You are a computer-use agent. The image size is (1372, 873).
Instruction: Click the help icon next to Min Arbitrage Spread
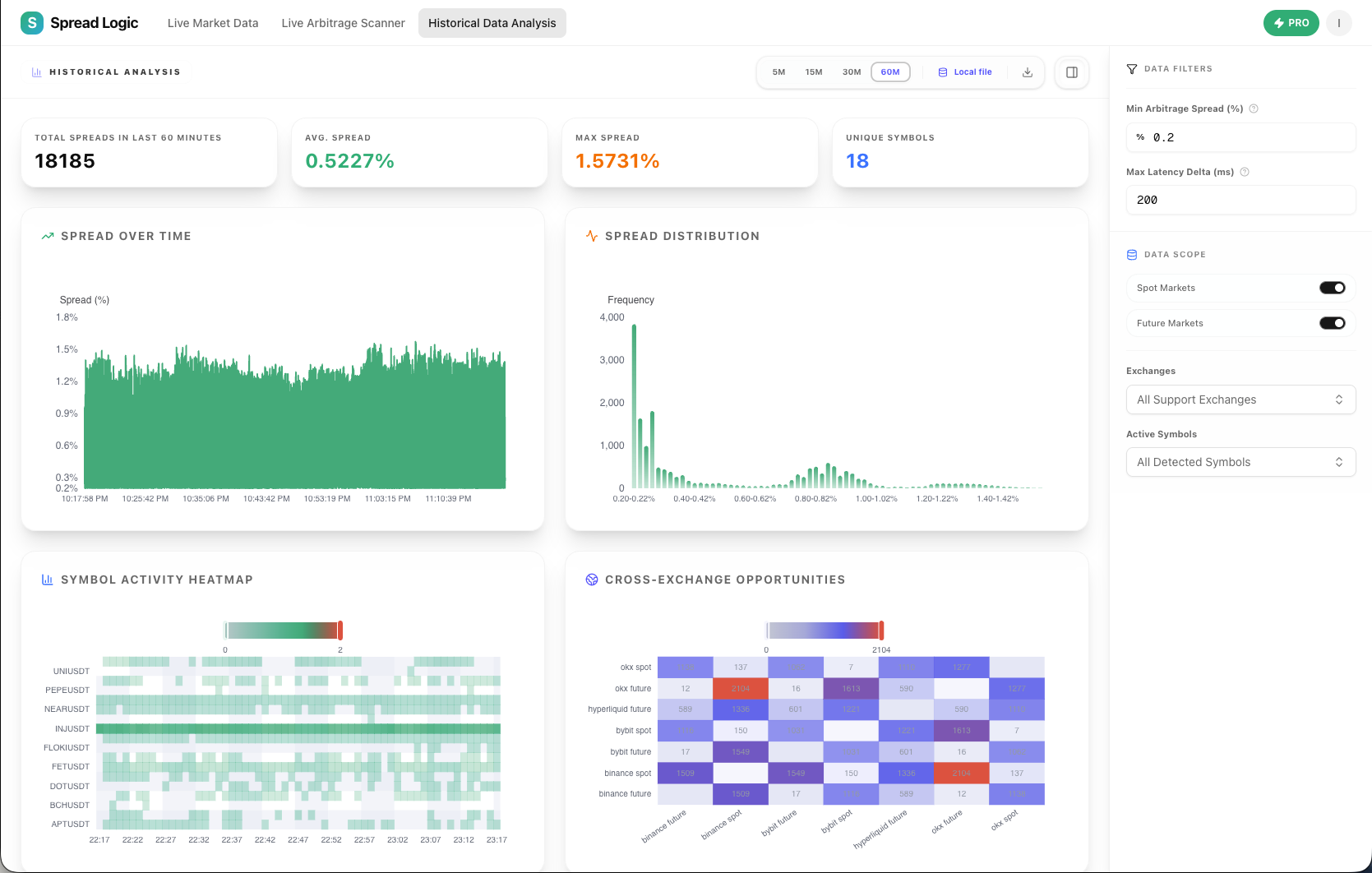point(1253,108)
